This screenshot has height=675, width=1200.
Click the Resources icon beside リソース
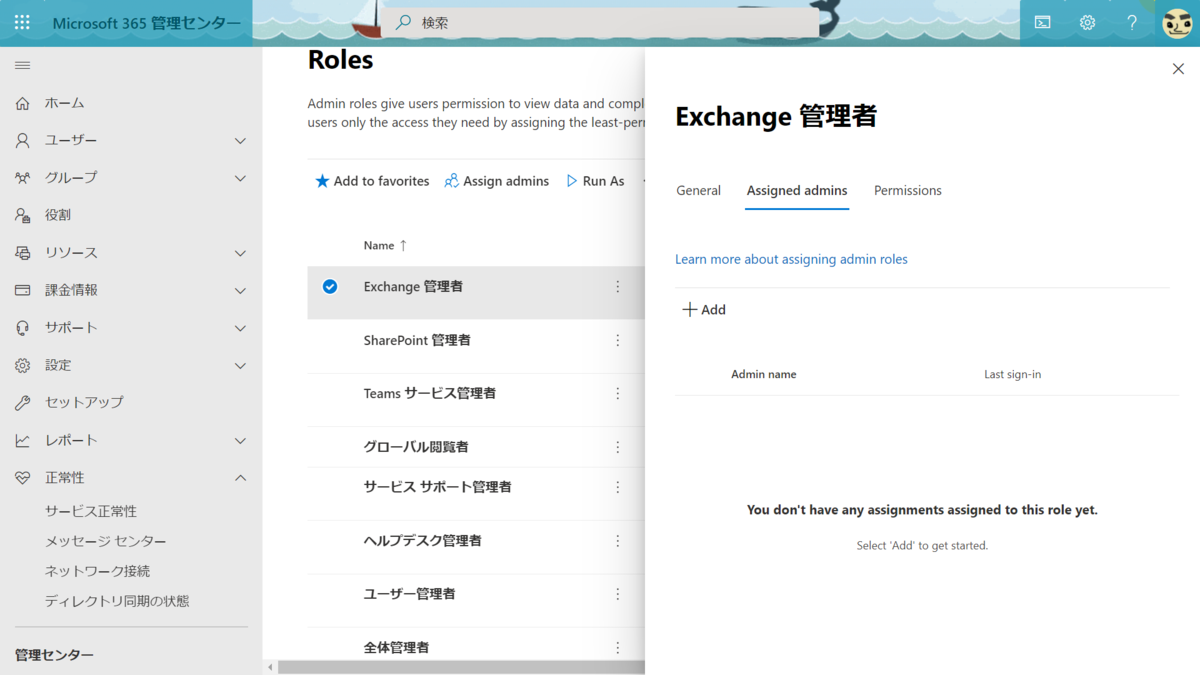click(22, 253)
